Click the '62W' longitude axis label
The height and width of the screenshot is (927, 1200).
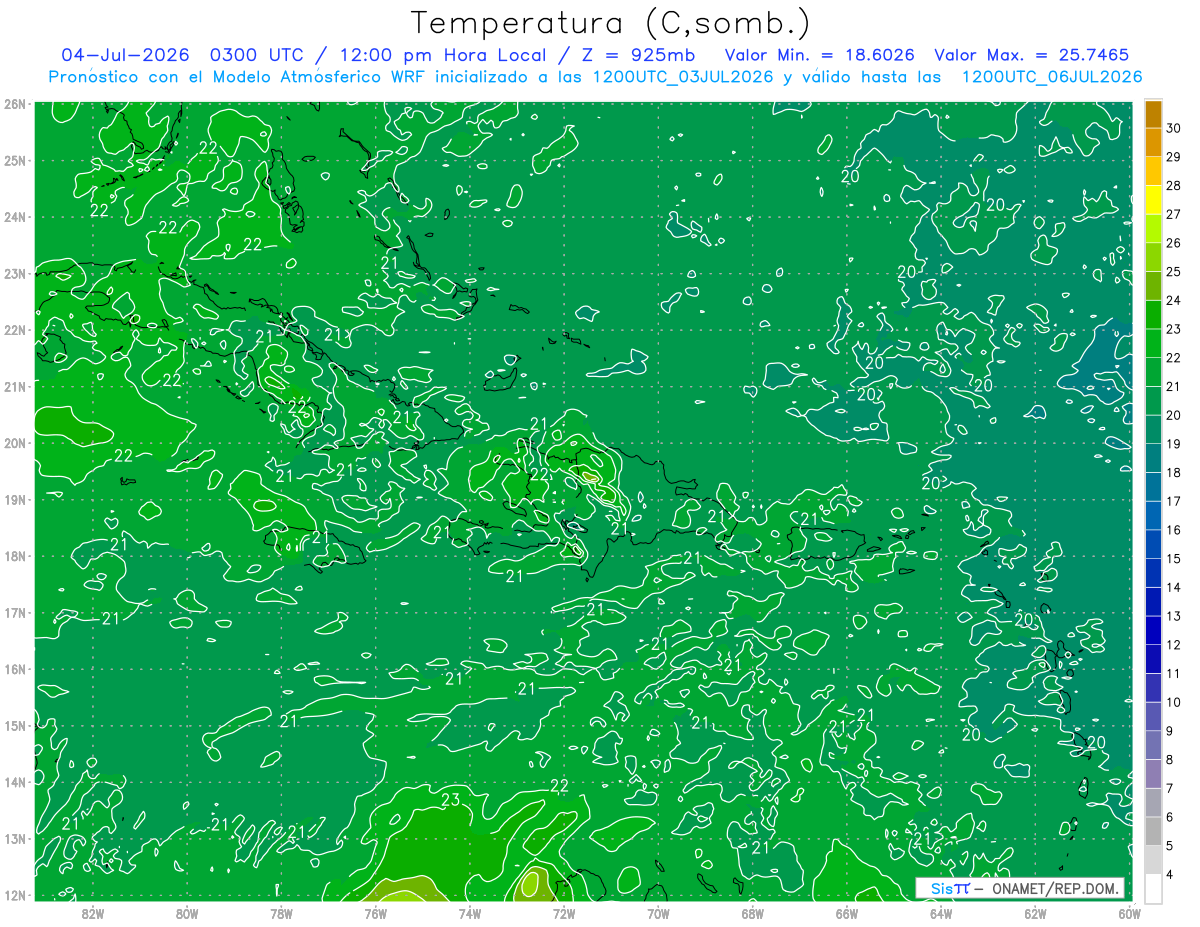[x=1035, y=914]
